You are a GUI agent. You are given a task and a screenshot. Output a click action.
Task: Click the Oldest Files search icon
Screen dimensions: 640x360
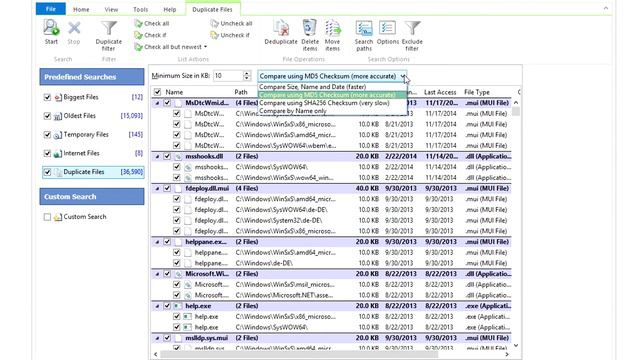(58, 116)
